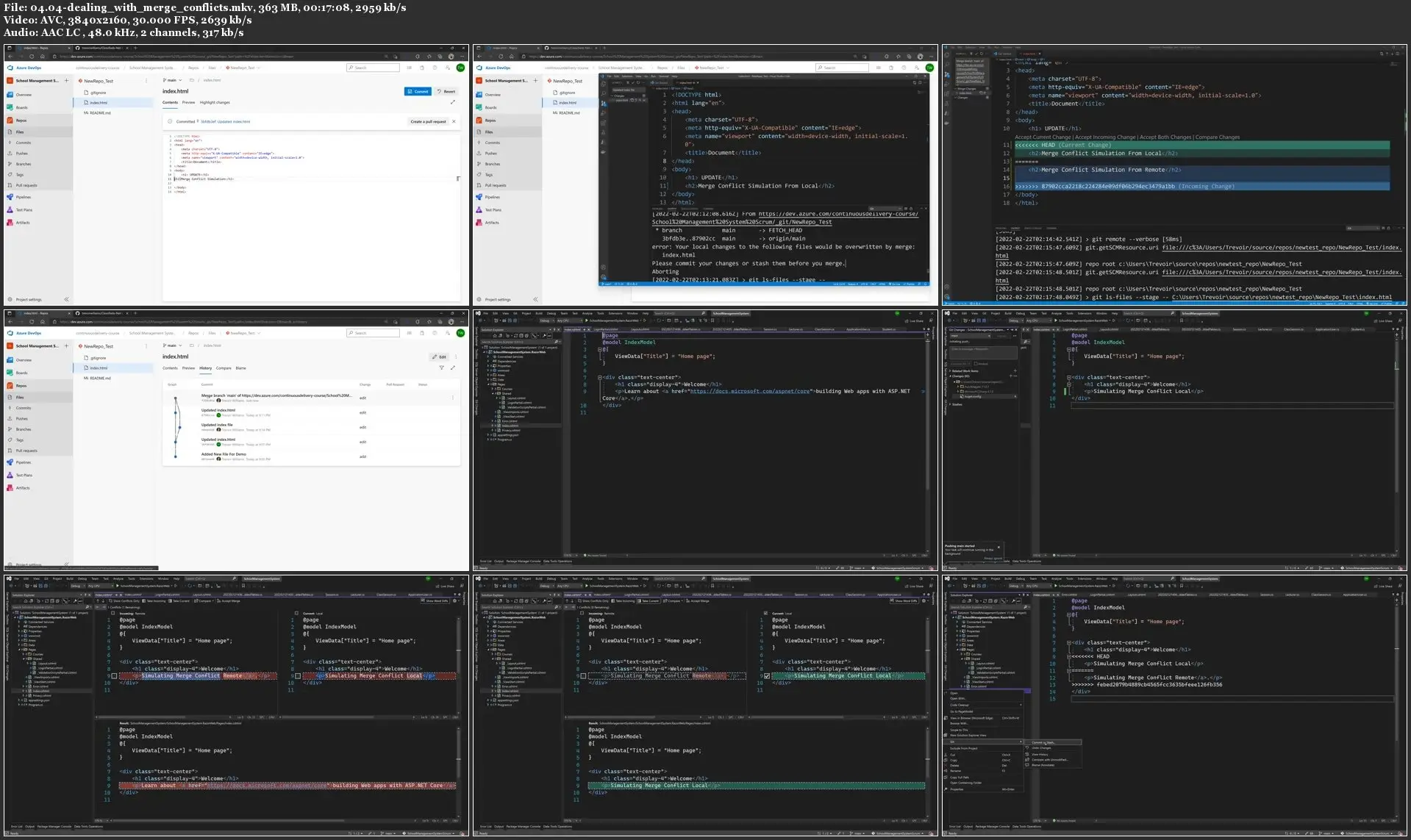The image size is (1411, 840).
Task: Collapse Pages folder in bottom-left Solution Explorer
Action: tap(20, 650)
